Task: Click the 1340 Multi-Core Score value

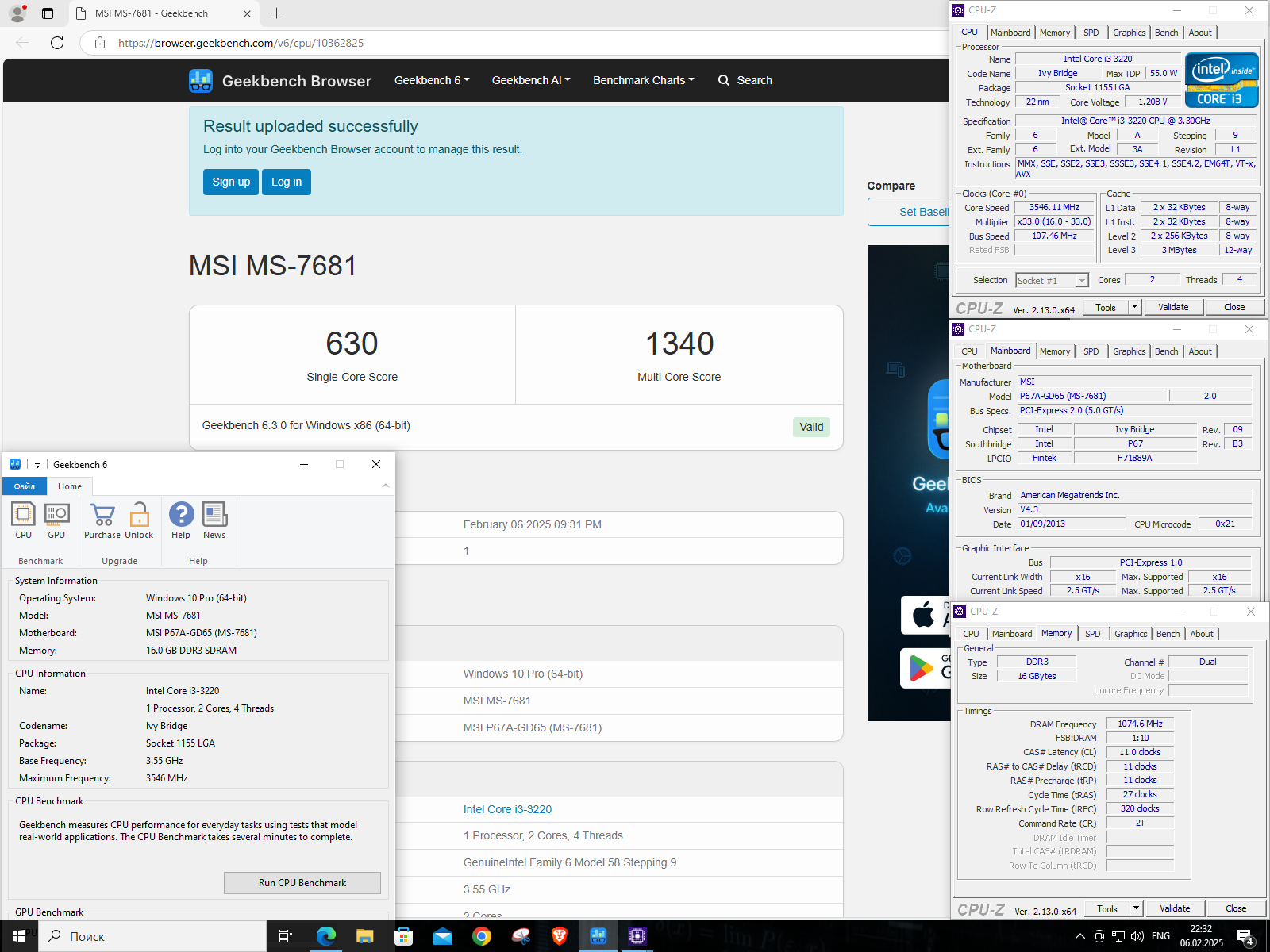Action: pos(679,344)
